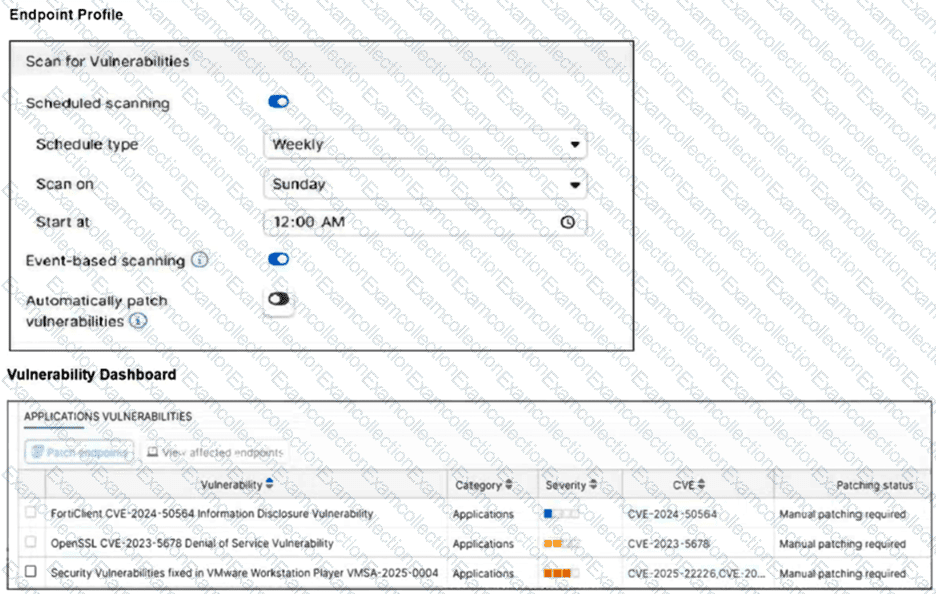Screen dimensions: 936x594
Task: Click the info icon beside Automatically patch vulnerabilities
Action: pos(138,321)
